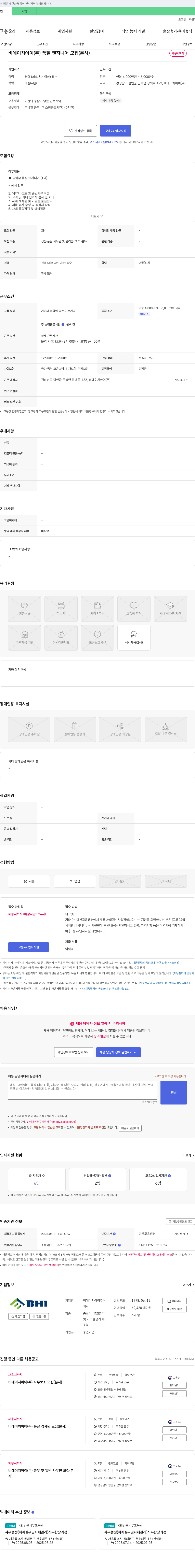Click the top 고용24 입사지원 button

(x=116, y=131)
